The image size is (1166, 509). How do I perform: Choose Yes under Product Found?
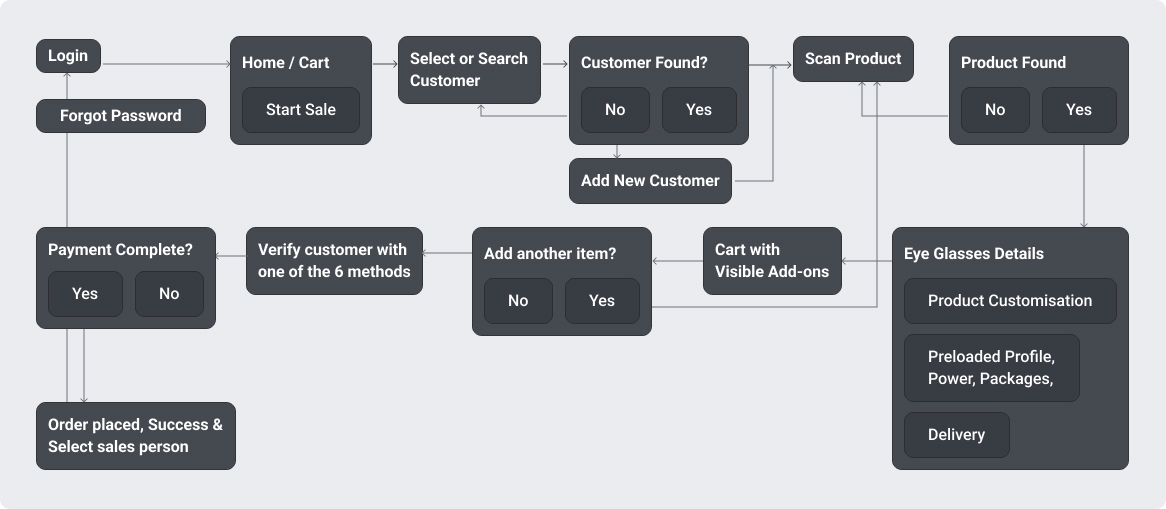1079,110
